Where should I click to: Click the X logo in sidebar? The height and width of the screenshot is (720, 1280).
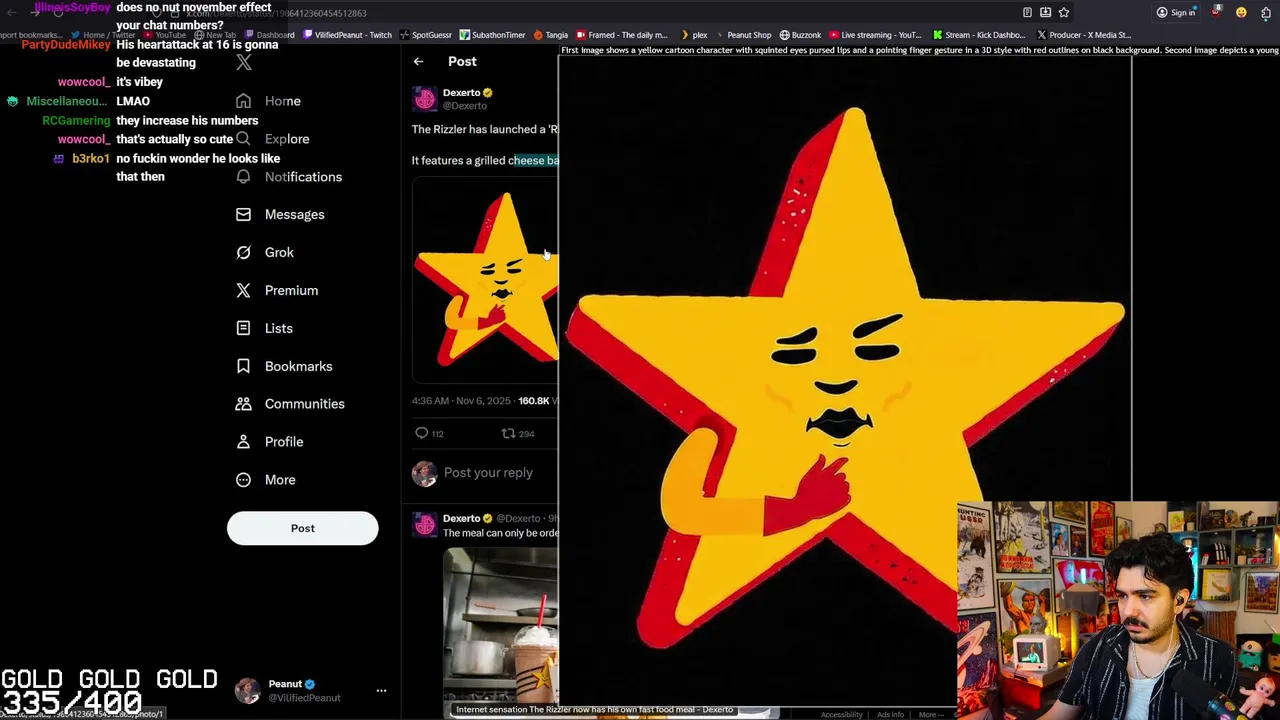coord(244,63)
